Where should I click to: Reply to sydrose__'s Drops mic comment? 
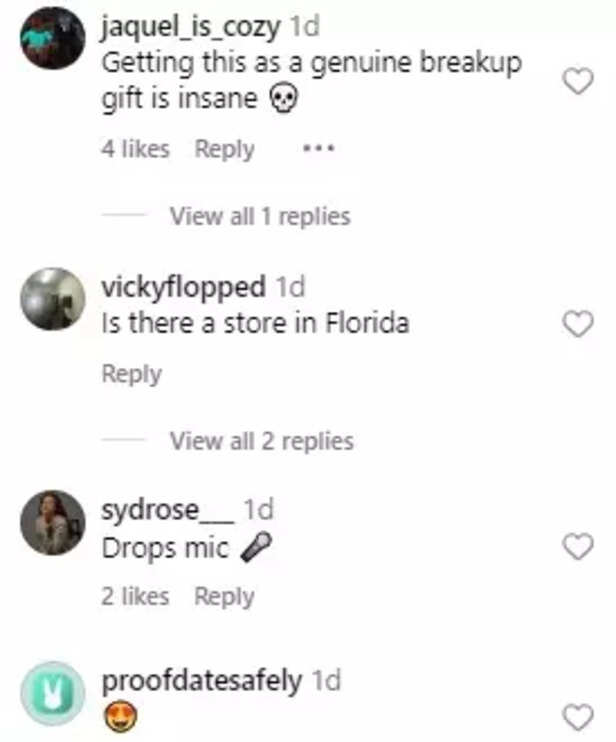[224, 597]
